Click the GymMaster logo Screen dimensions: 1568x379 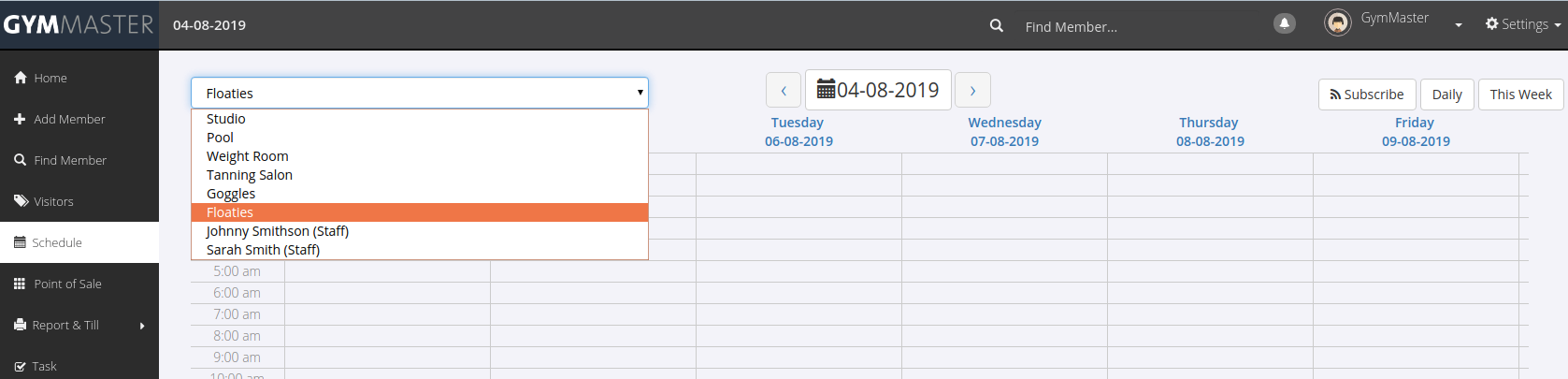pyautogui.click(x=79, y=24)
